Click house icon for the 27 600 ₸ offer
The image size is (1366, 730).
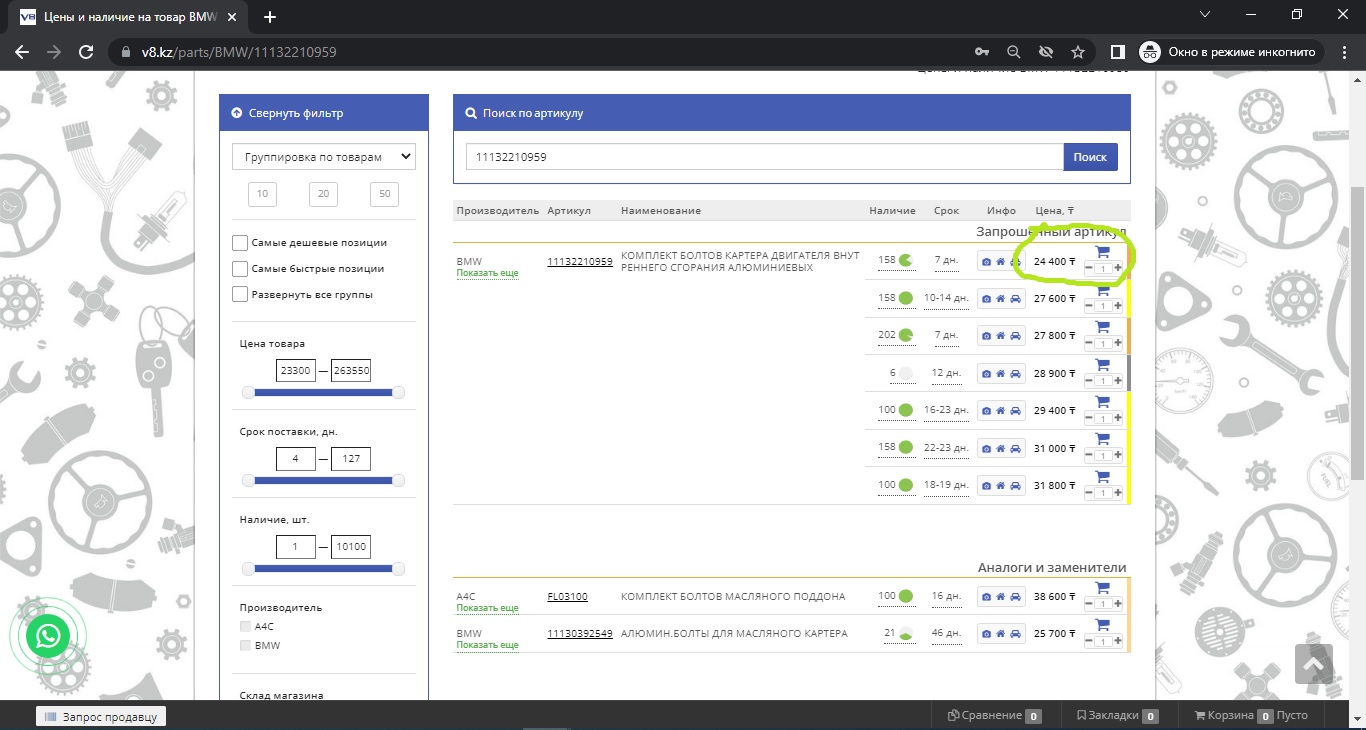pyautogui.click(x=1000, y=298)
